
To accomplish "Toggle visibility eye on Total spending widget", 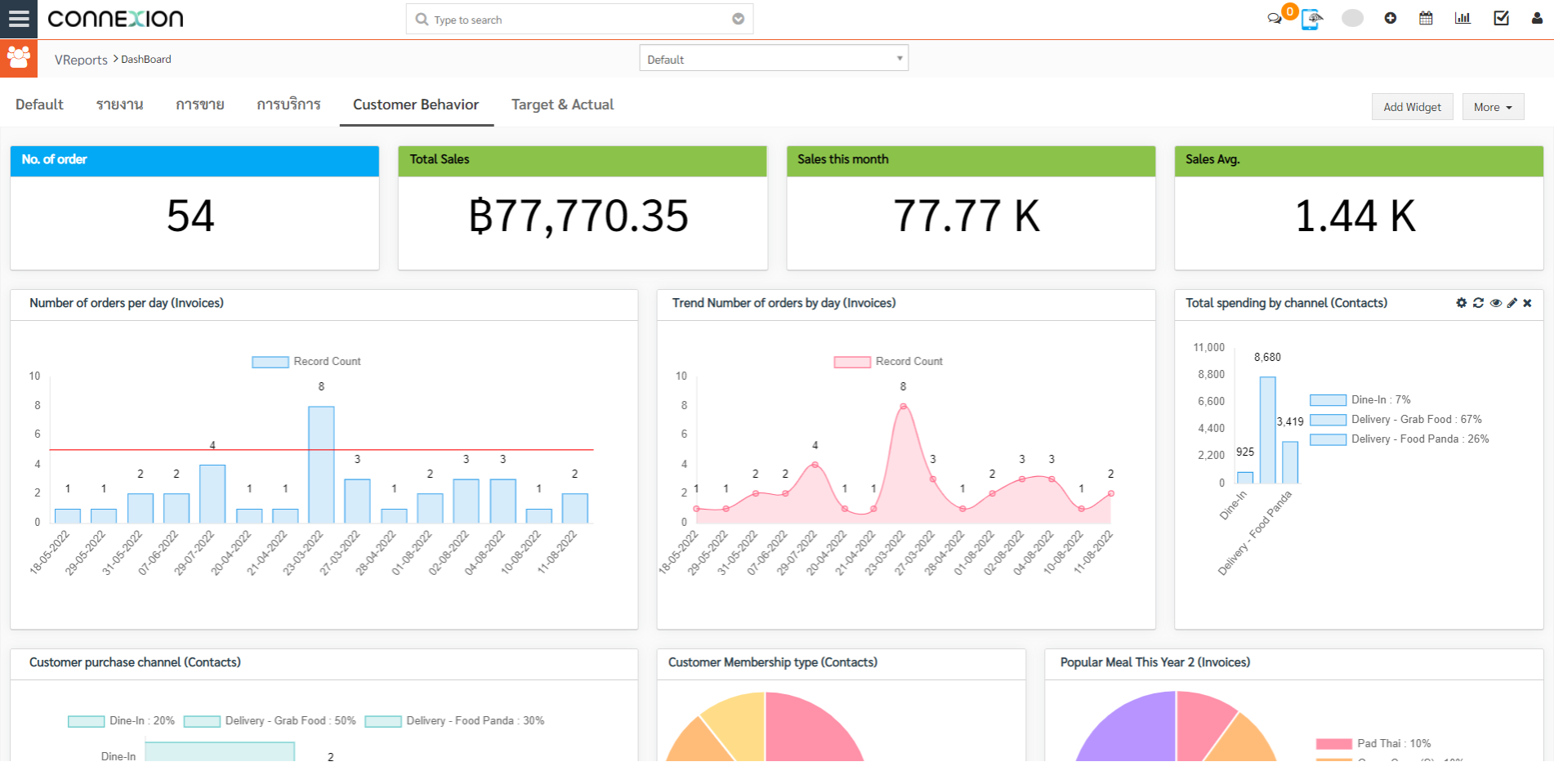I will pyautogui.click(x=1495, y=303).
